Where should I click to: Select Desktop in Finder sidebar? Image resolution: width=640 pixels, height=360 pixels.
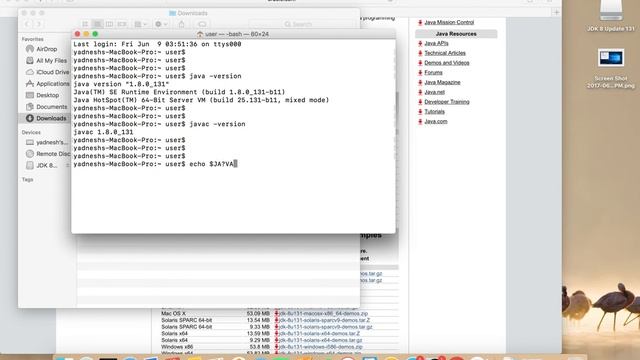pos(47,95)
